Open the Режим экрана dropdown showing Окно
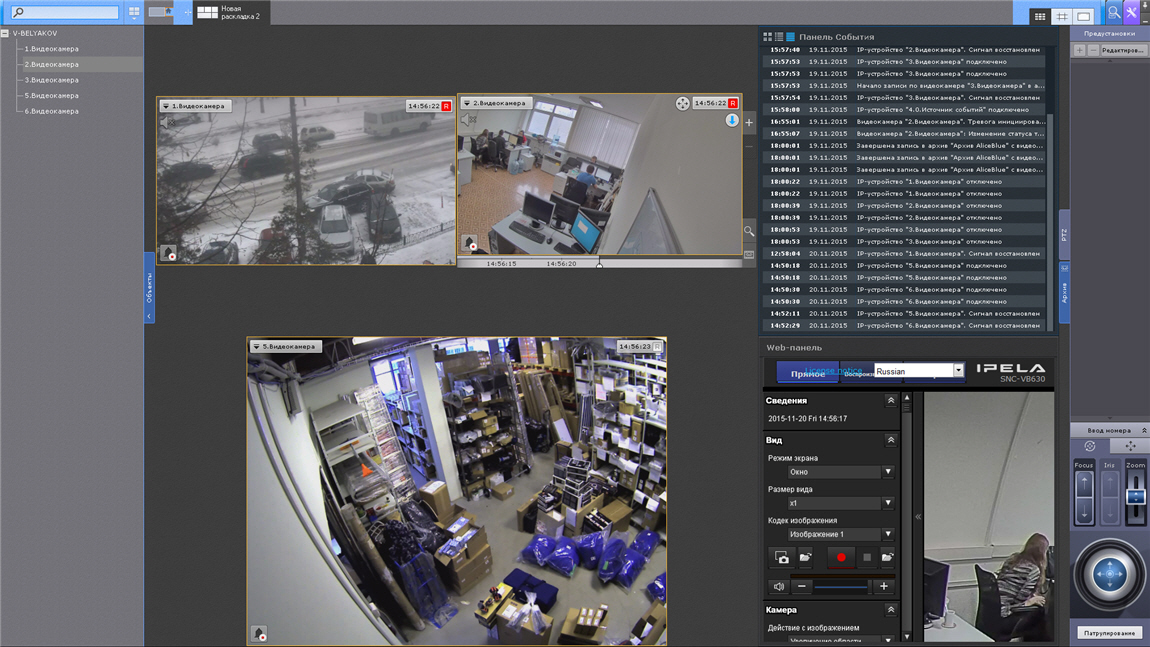This screenshot has height=647, width=1150. 840,472
